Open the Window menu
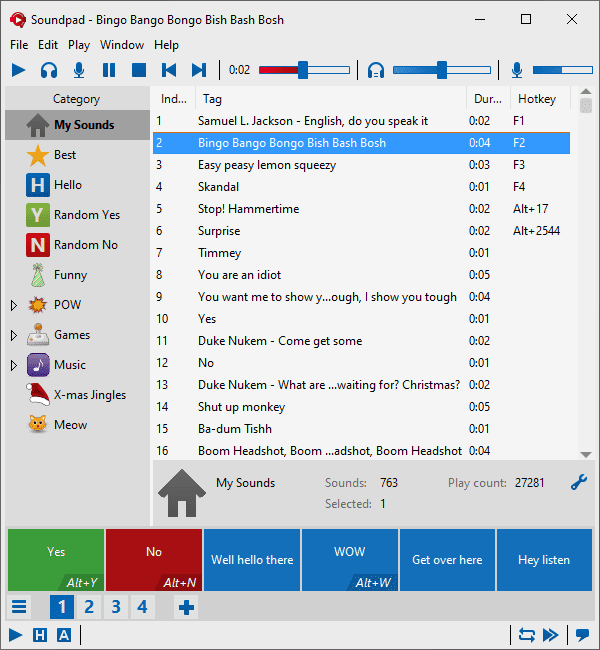600x650 pixels. tap(122, 45)
